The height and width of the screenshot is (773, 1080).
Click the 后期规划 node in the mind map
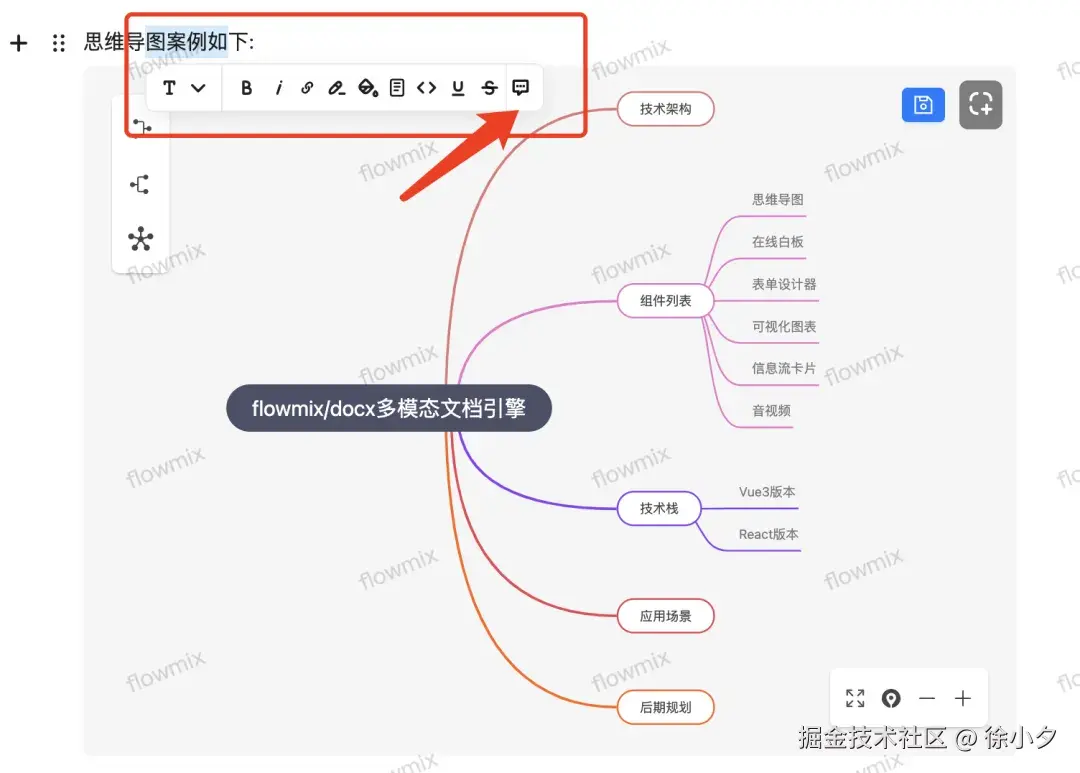point(665,707)
